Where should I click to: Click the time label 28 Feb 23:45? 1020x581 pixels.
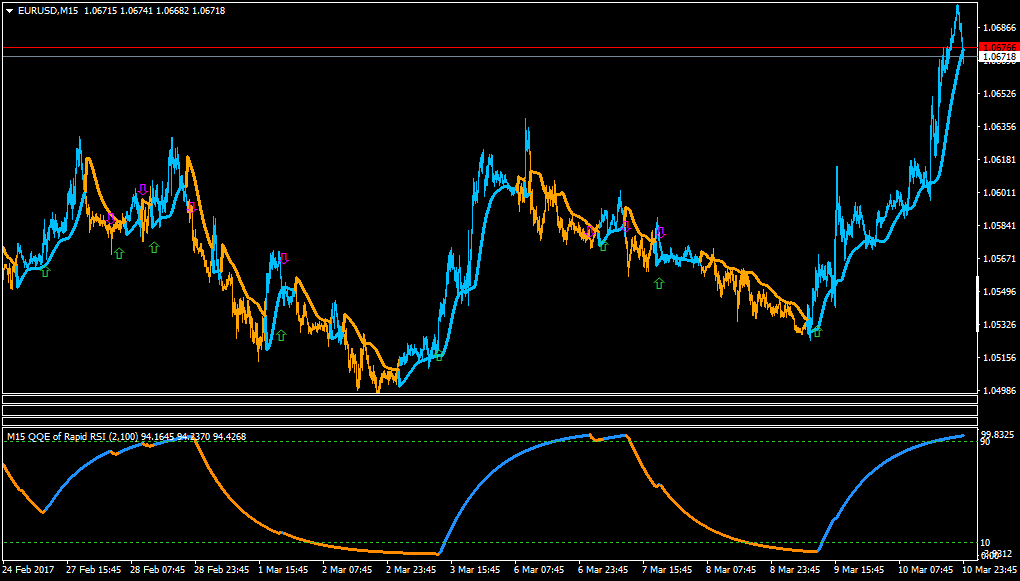222,570
